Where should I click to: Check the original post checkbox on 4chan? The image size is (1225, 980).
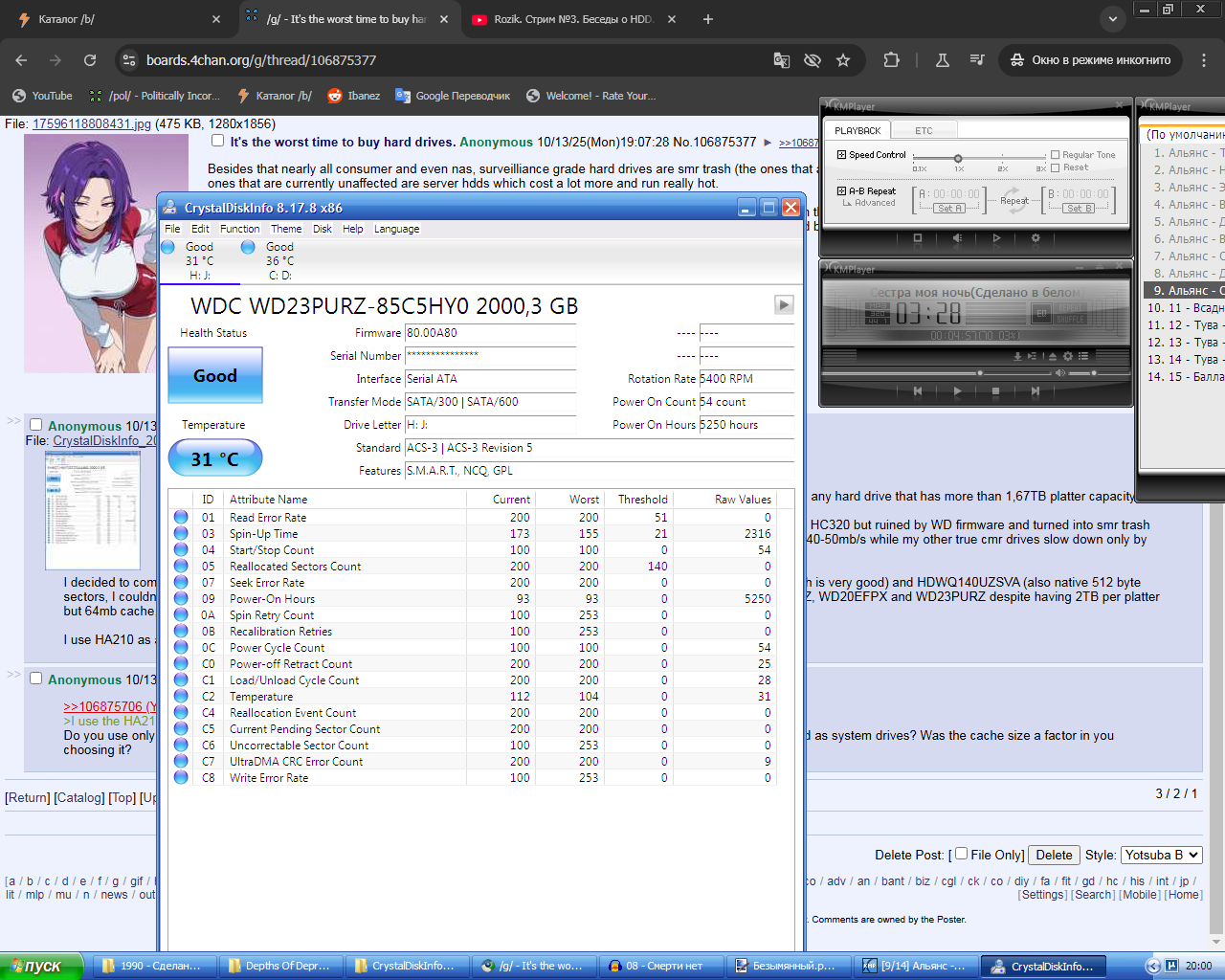click(x=217, y=141)
